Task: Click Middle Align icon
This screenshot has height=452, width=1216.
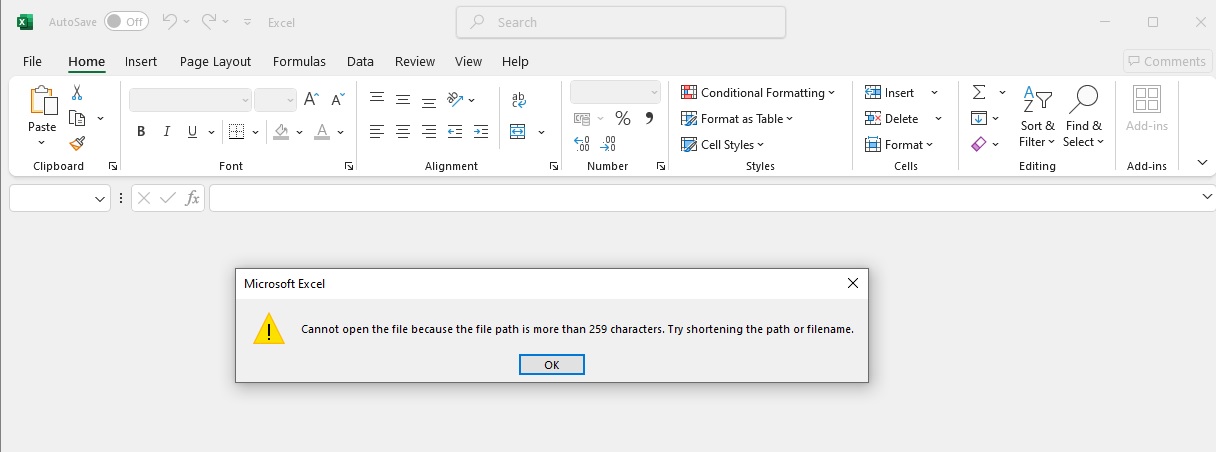Action: pos(403,99)
